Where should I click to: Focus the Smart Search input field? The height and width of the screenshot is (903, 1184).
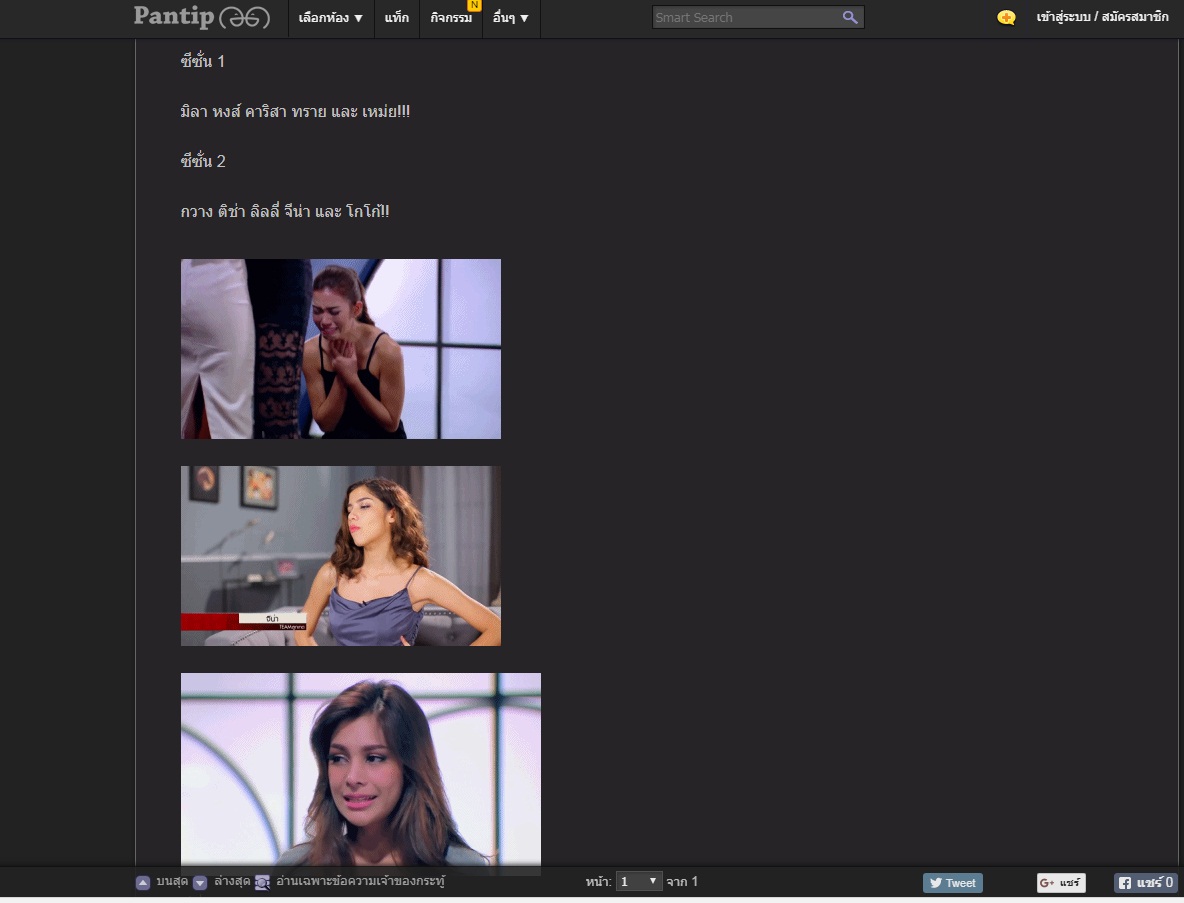point(745,17)
